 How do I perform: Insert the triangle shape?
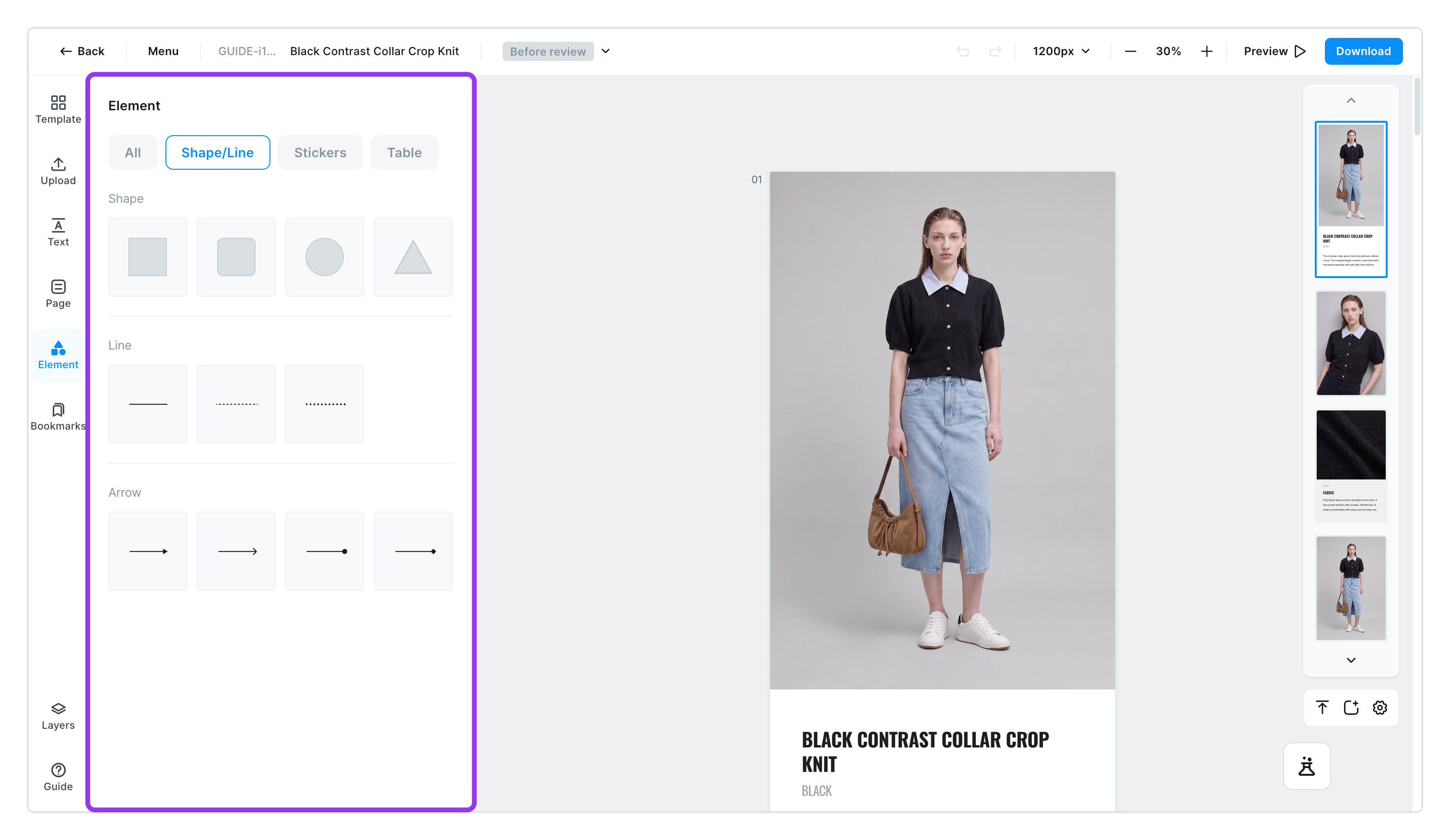413,257
